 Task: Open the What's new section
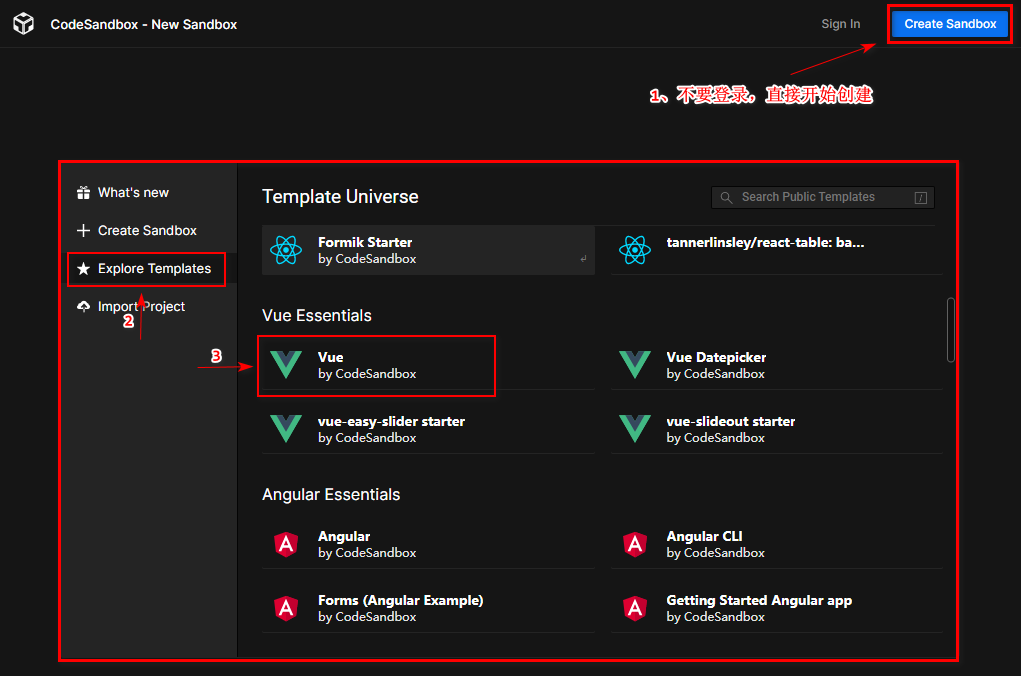click(133, 193)
